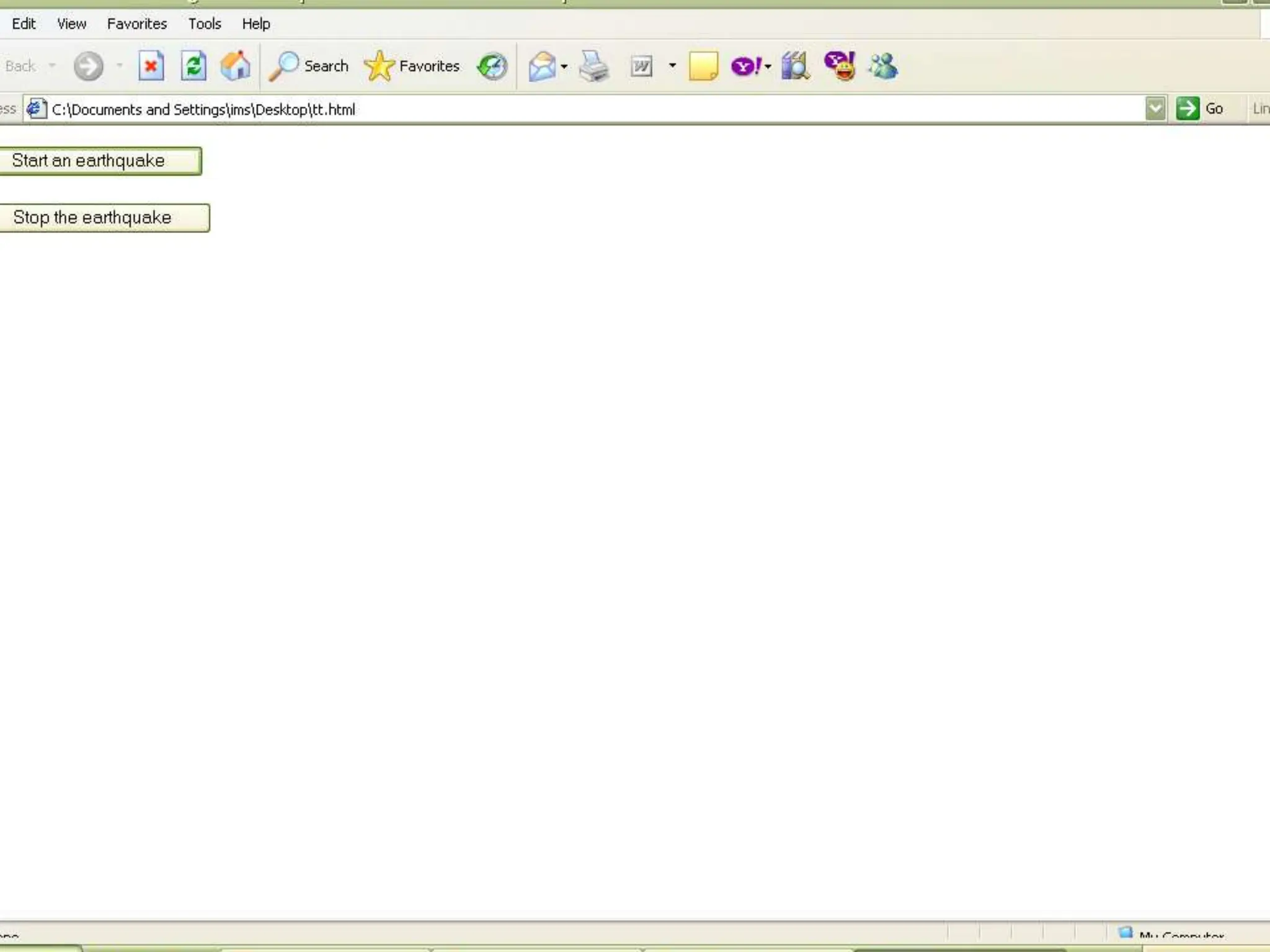Click the Refresh page icon

tap(193, 66)
